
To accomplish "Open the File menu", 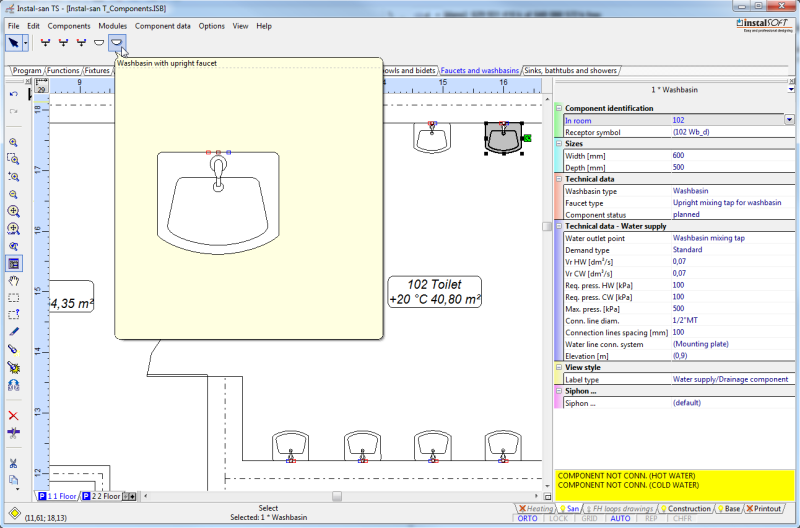I will tap(14, 26).
